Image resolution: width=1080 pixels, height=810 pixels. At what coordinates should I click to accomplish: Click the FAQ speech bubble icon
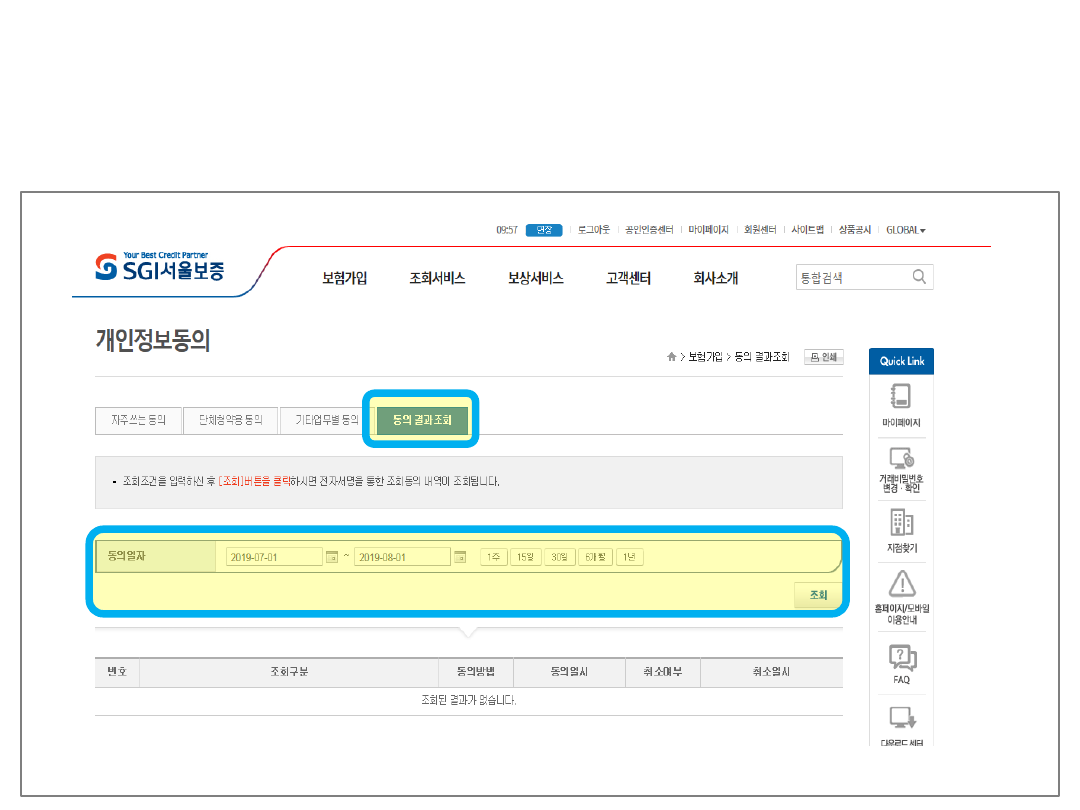901,658
